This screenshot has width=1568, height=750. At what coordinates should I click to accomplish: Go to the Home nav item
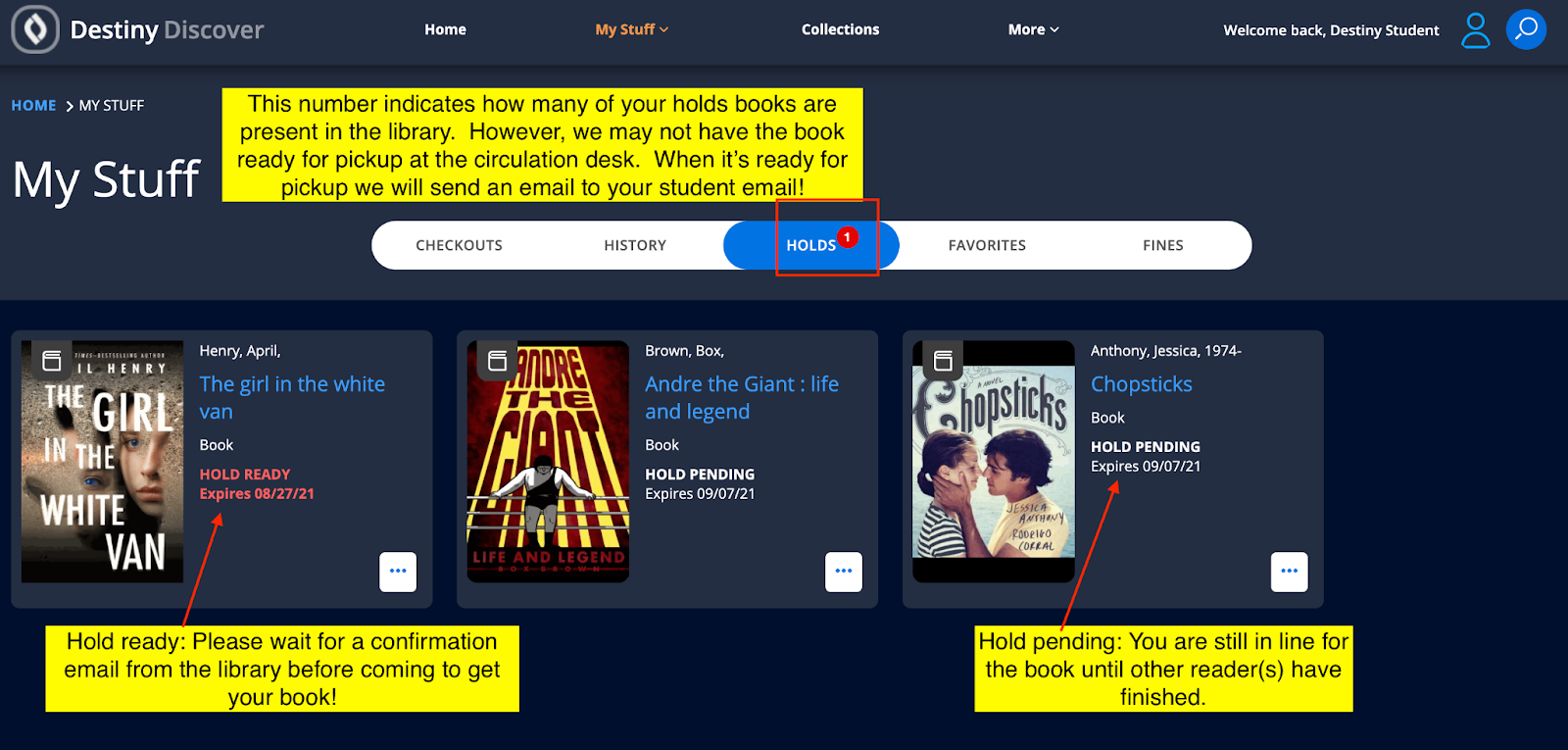coord(445,29)
